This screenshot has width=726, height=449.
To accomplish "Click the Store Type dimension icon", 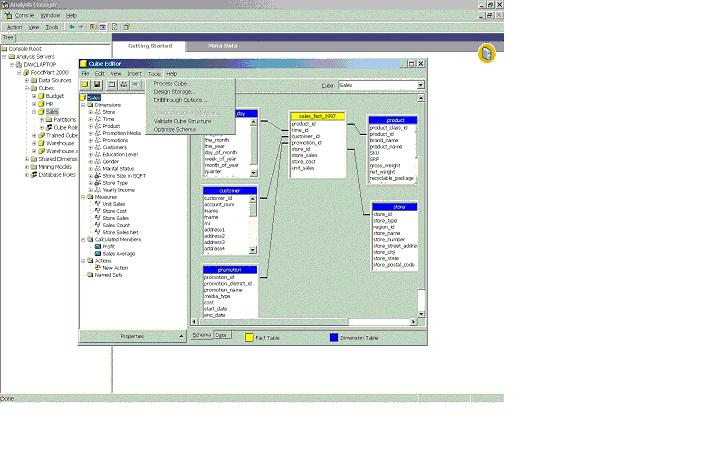I will tap(98, 183).
